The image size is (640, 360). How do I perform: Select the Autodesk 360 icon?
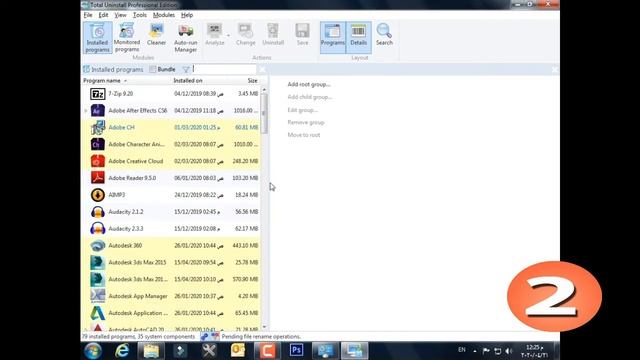point(98,246)
